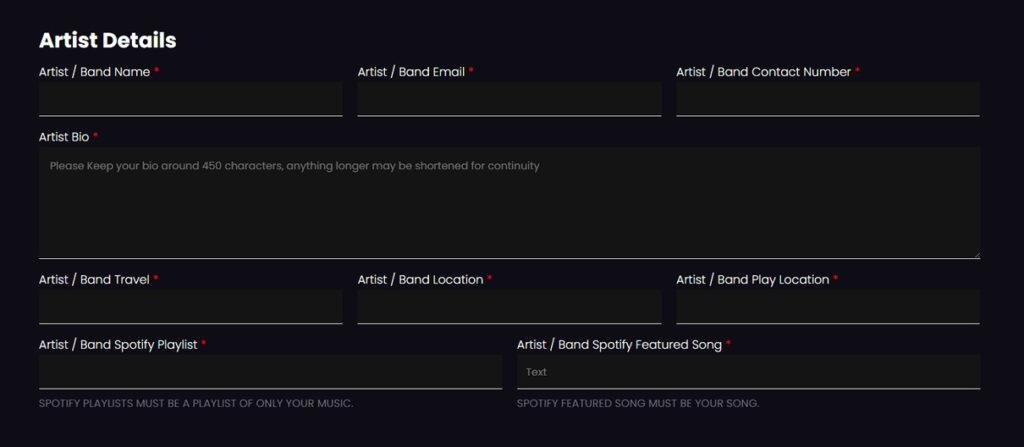Focus the Artist / Band Travel input field

(190, 307)
